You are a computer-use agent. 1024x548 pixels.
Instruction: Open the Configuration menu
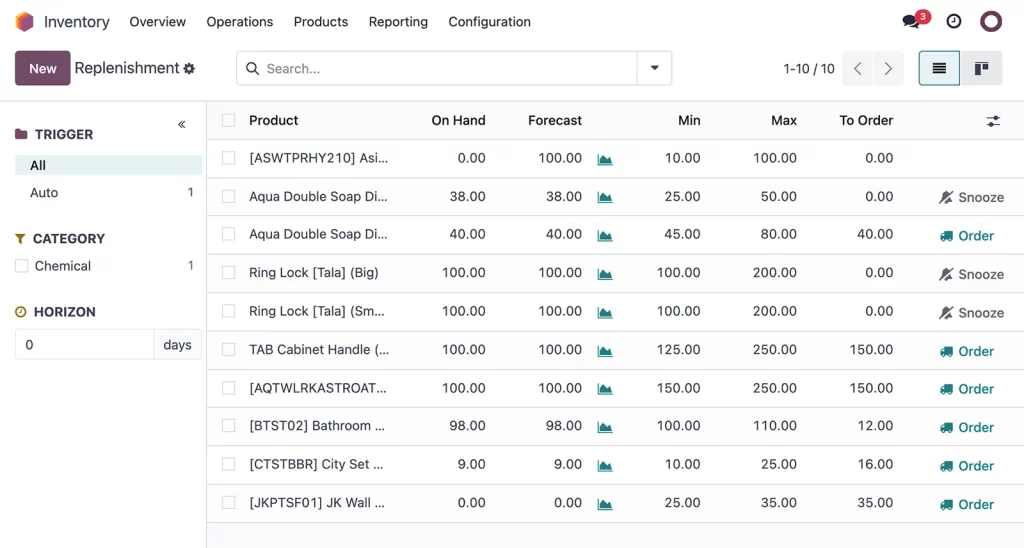point(489,21)
